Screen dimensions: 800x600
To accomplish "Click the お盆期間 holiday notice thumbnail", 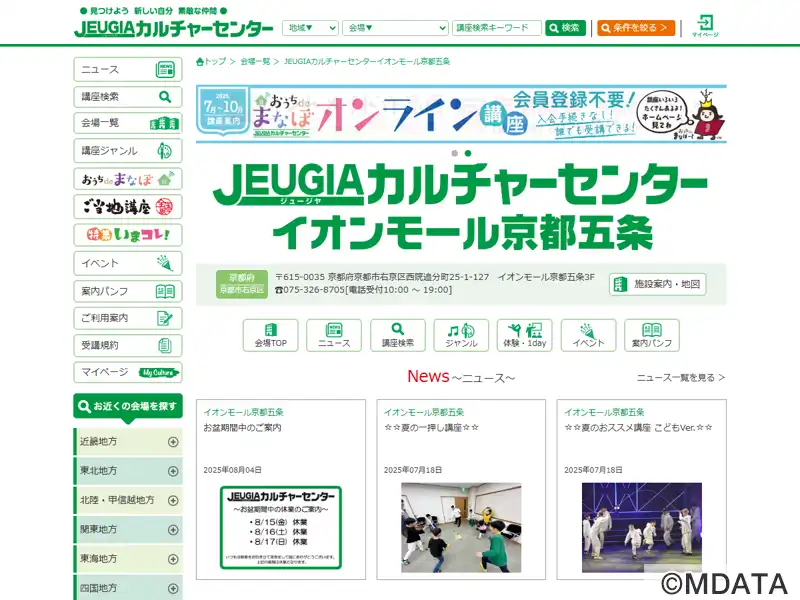I will (x=281, y=528).
